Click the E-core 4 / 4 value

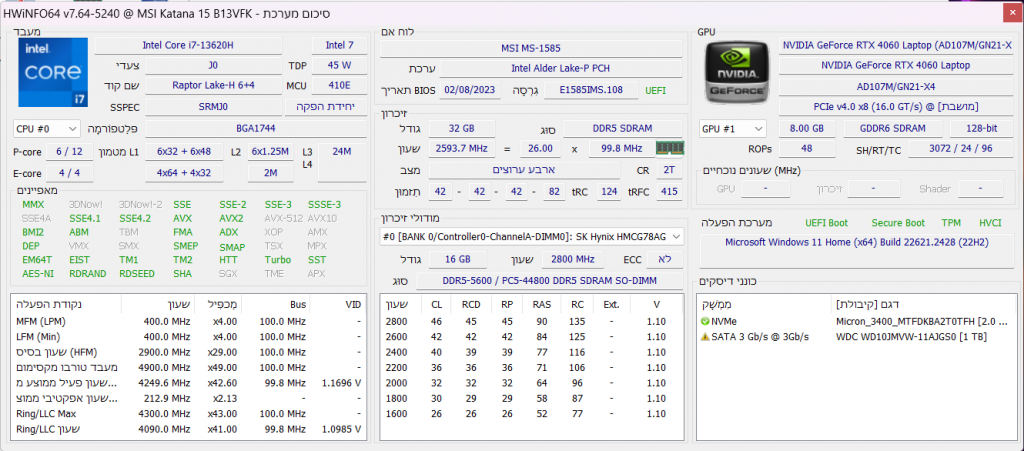[x=69, y=174]
